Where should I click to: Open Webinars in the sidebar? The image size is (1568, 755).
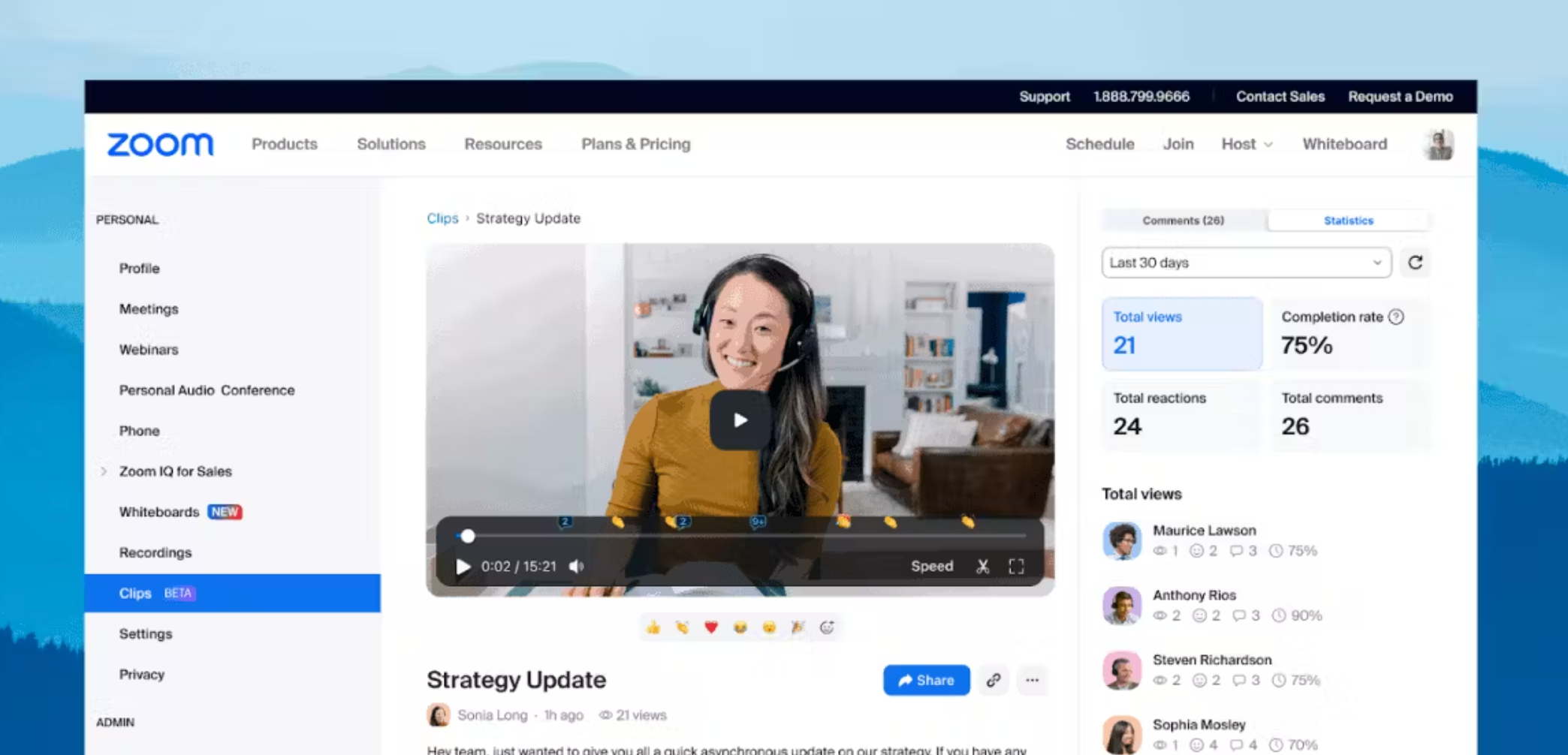click(x=149, y=349)
